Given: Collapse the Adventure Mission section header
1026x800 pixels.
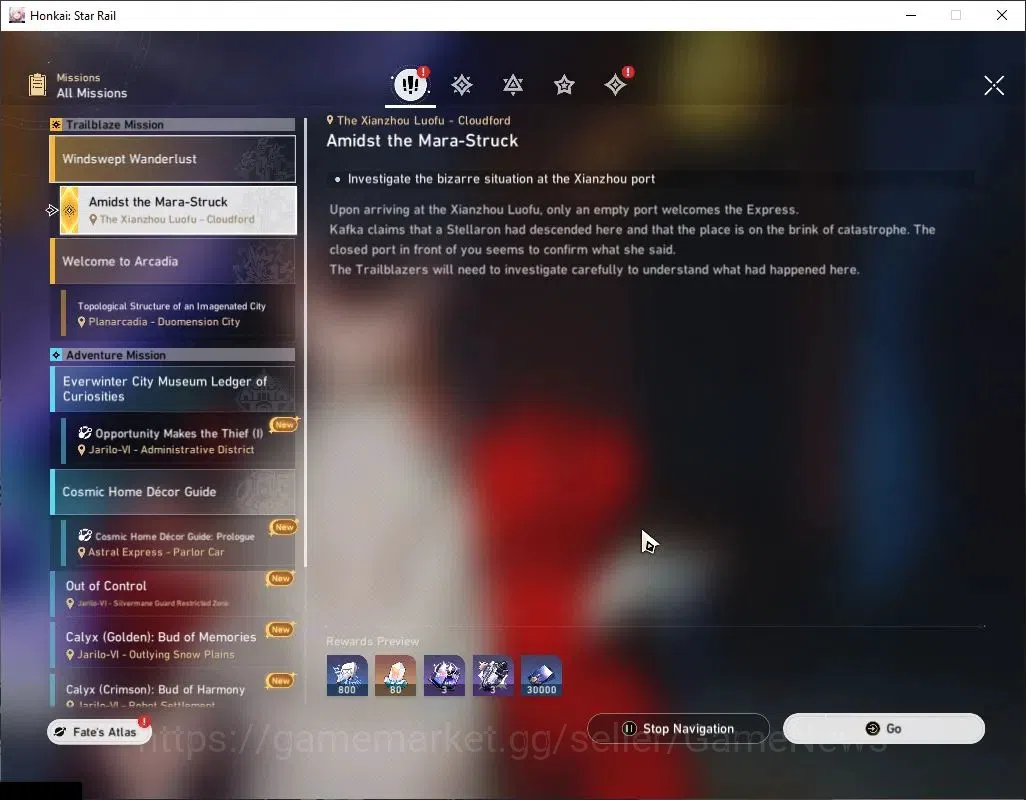Looking at the screenshot, I should tap(173, 355).
